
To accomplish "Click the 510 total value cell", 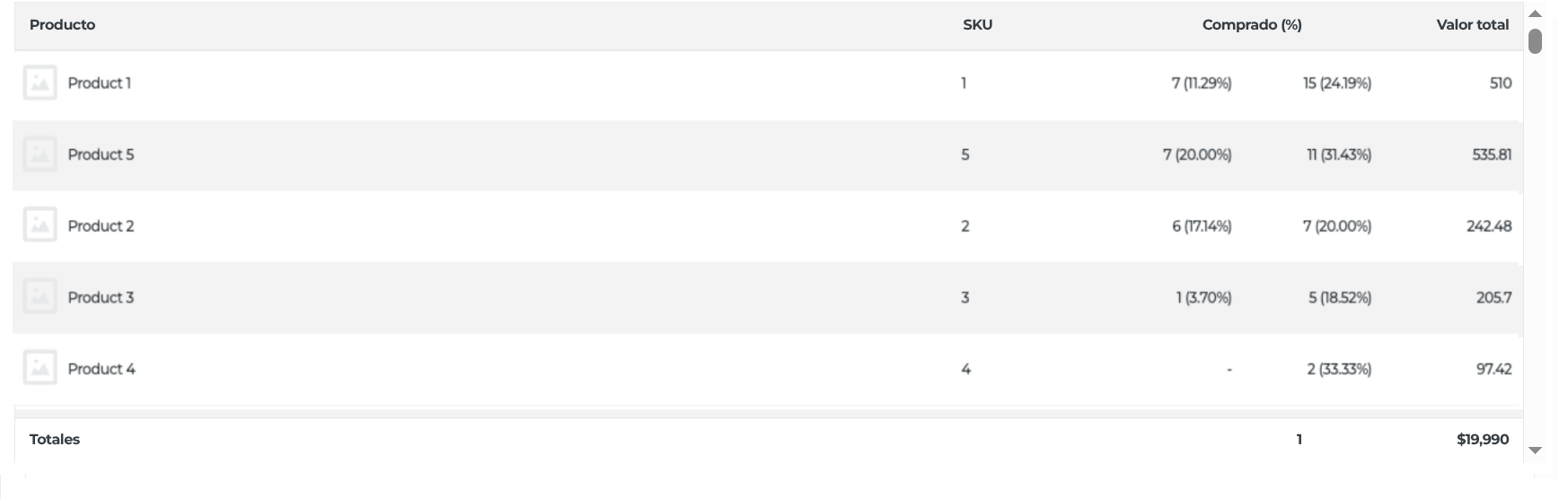I will (1501, 83).
